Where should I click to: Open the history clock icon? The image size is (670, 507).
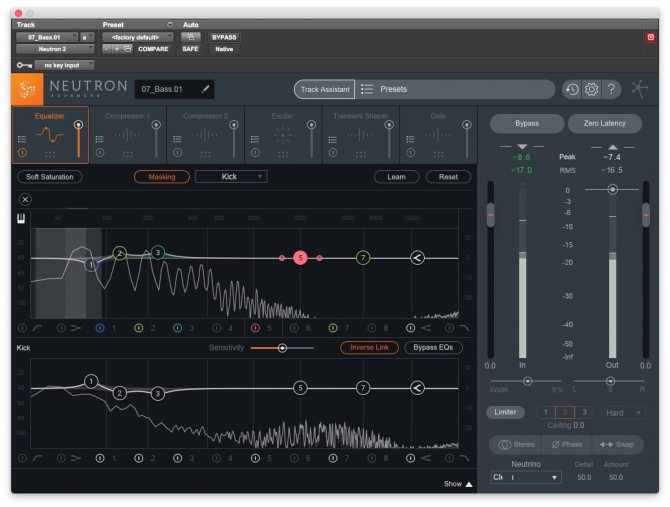[572, 89]
